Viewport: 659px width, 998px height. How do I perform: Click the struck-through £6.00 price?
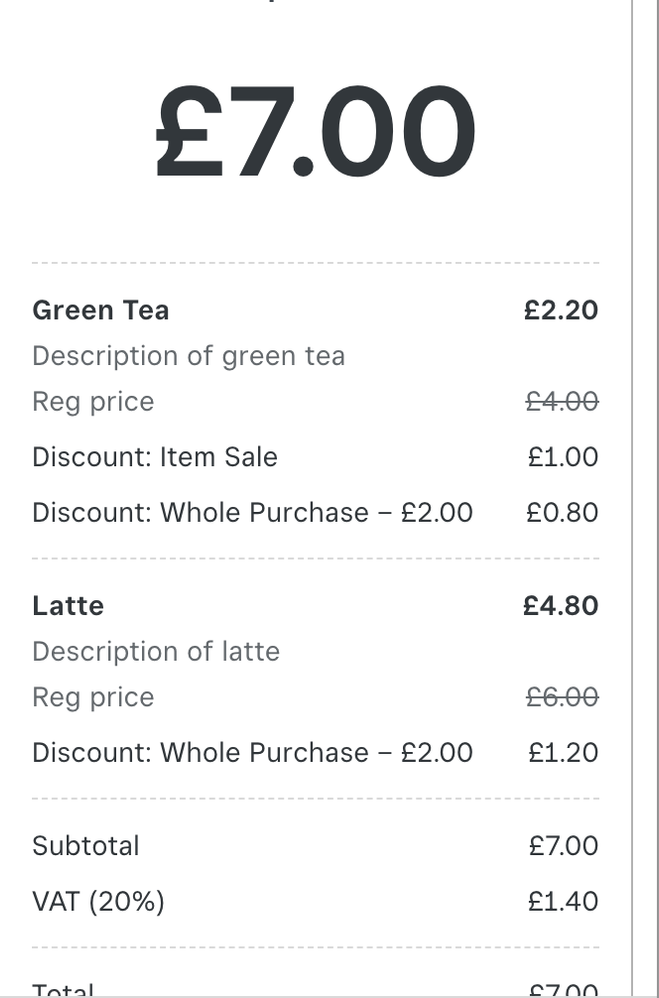(x=562, y=697)
